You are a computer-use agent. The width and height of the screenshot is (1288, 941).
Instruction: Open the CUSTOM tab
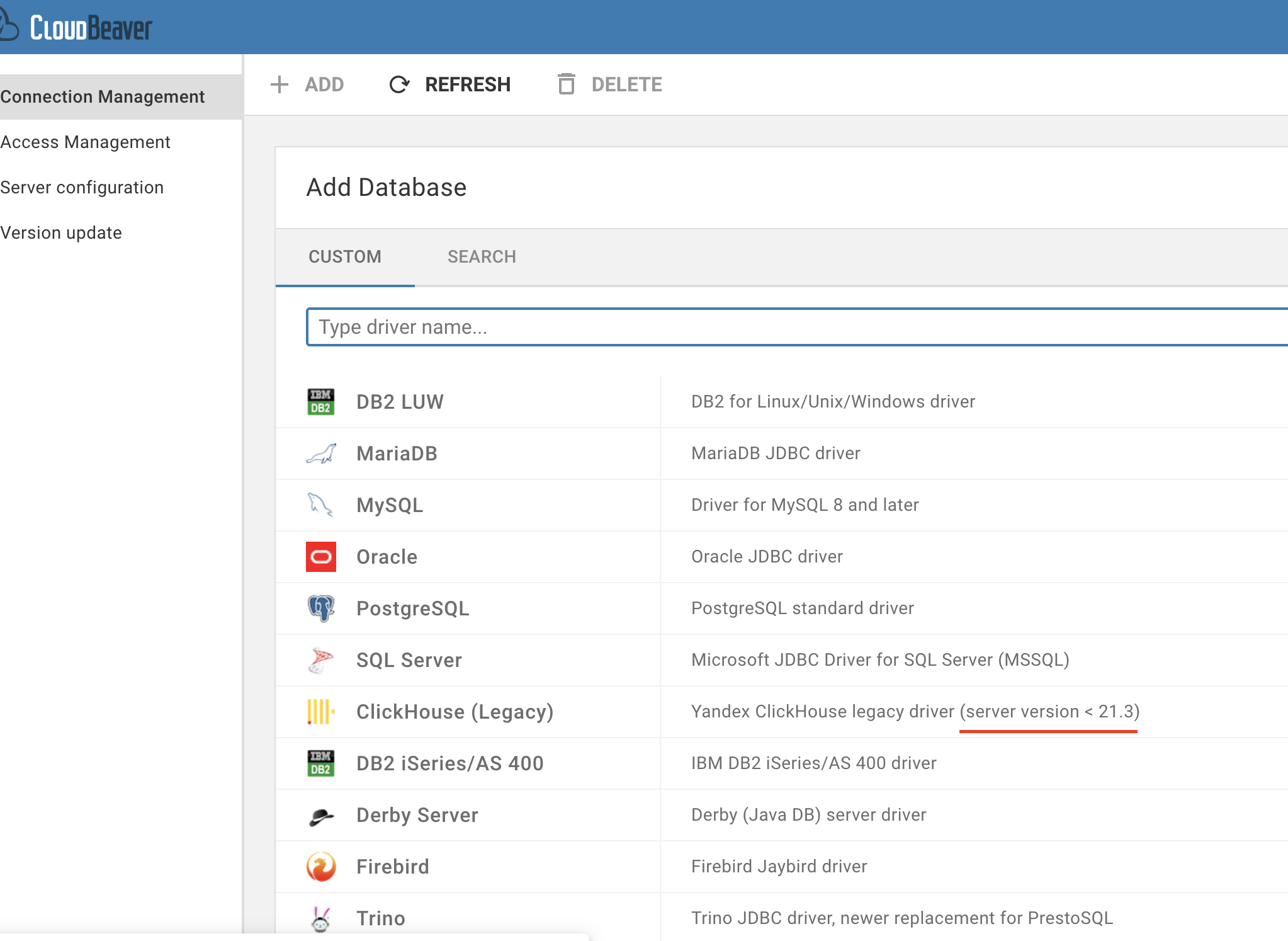point(345,257)
